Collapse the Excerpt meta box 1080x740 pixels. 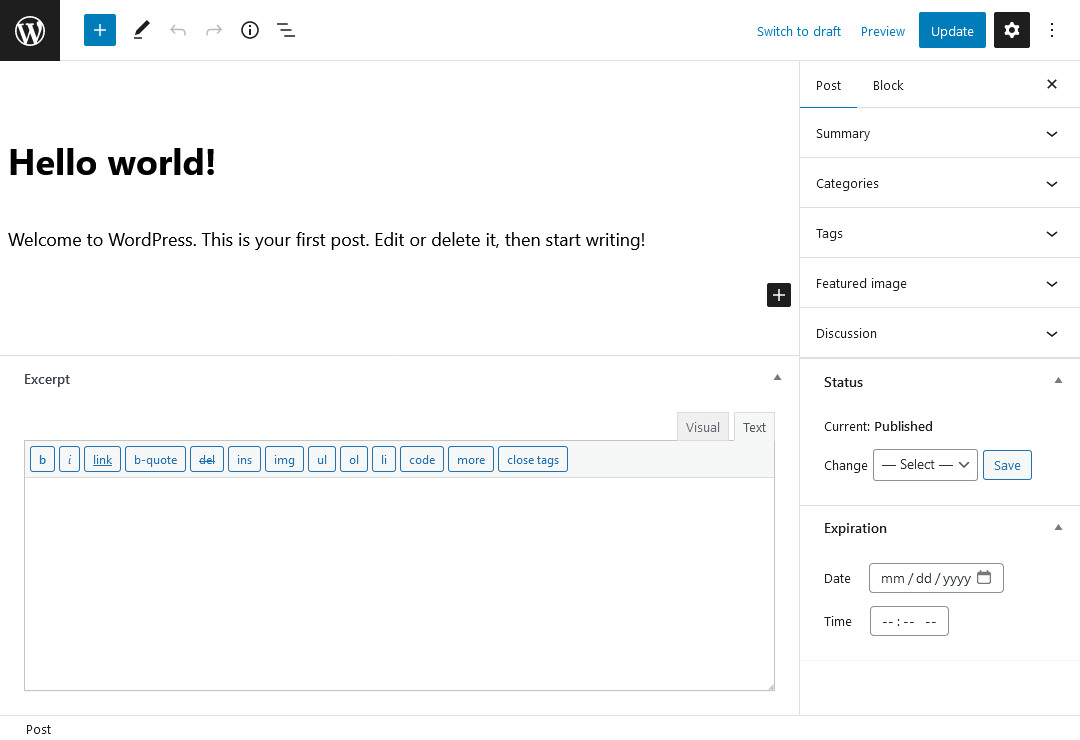777,378
